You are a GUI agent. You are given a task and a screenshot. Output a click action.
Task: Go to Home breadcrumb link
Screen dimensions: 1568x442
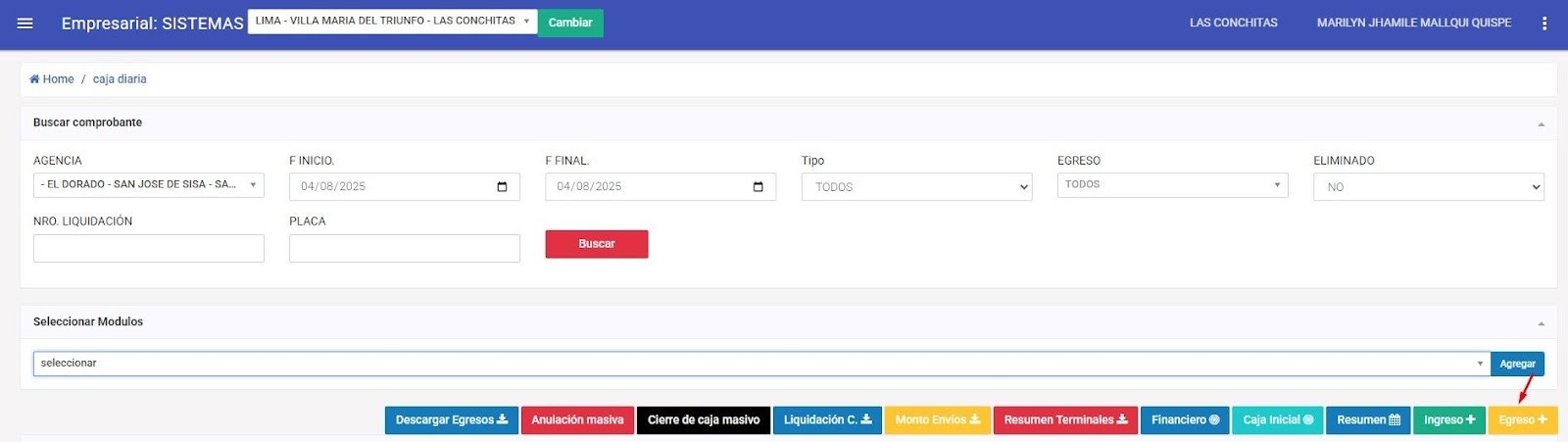[58, 79]
